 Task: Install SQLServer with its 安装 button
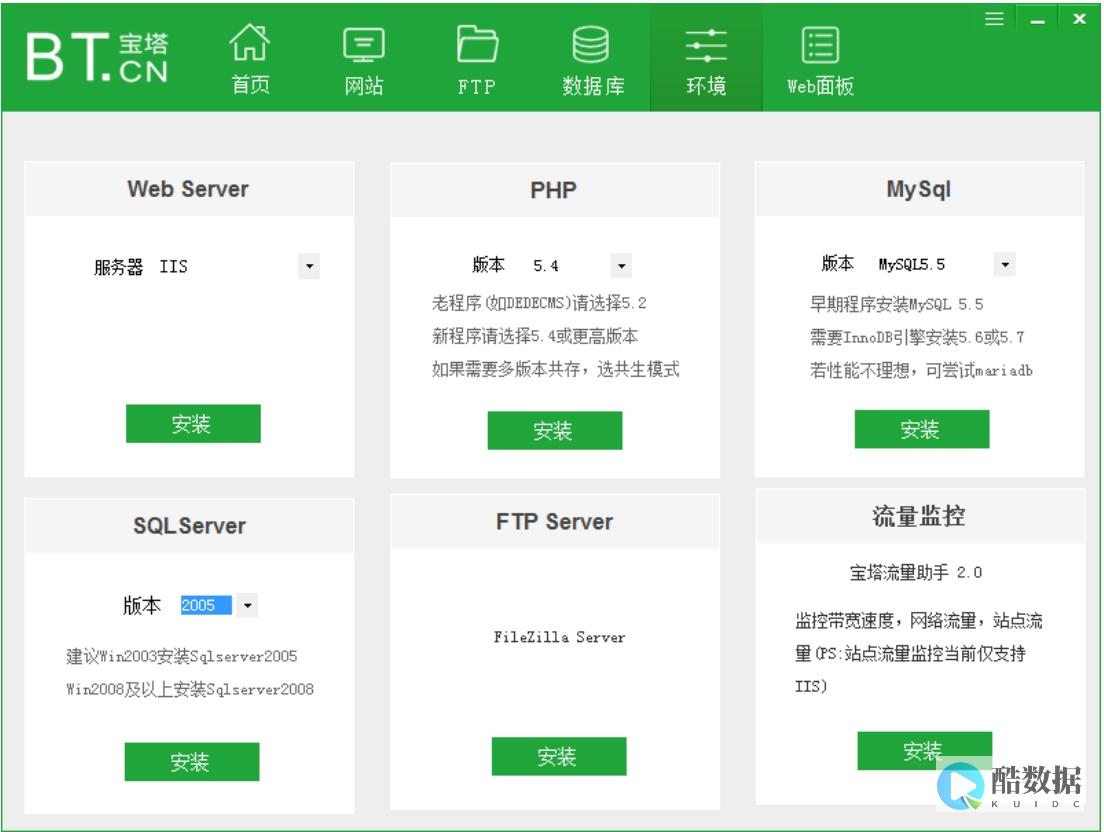[x=192, y=762]
